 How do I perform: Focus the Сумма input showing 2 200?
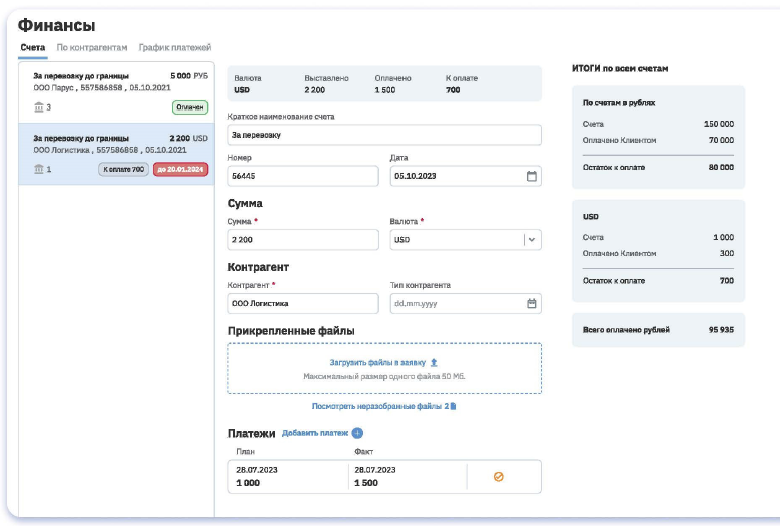[303, 240]
